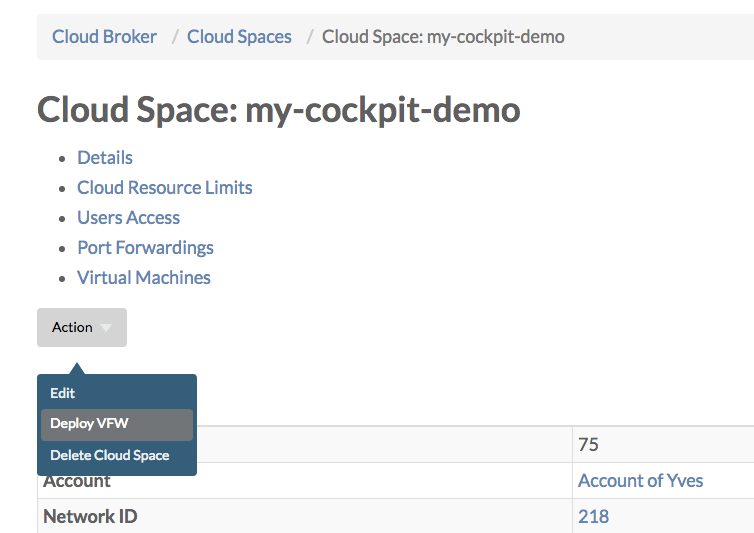Click the 'Network ID' row label
This screenshot has height=533, width=754.
(x=90, y=516)
